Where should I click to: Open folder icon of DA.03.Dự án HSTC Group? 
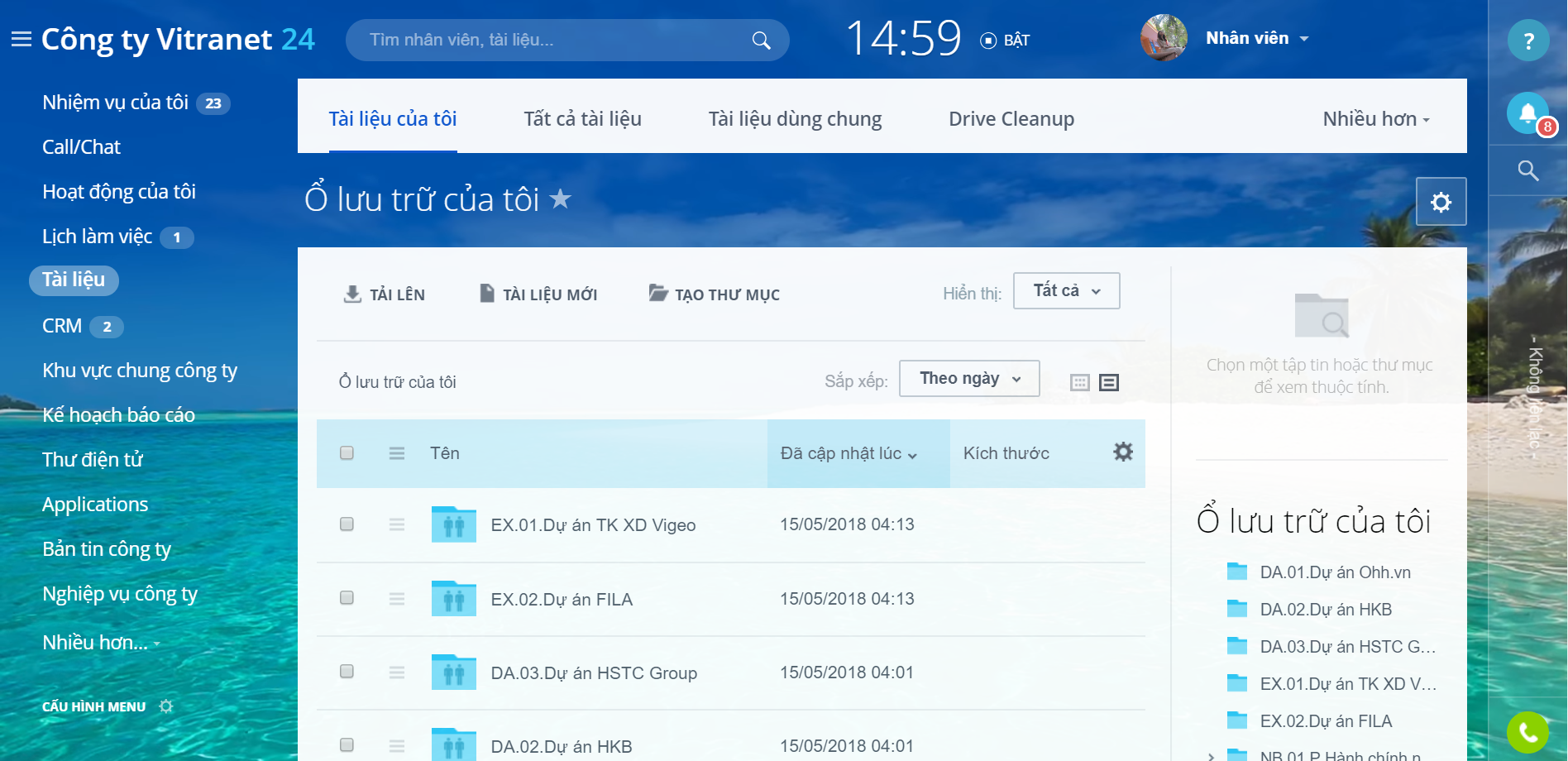[x=454, y=672]
